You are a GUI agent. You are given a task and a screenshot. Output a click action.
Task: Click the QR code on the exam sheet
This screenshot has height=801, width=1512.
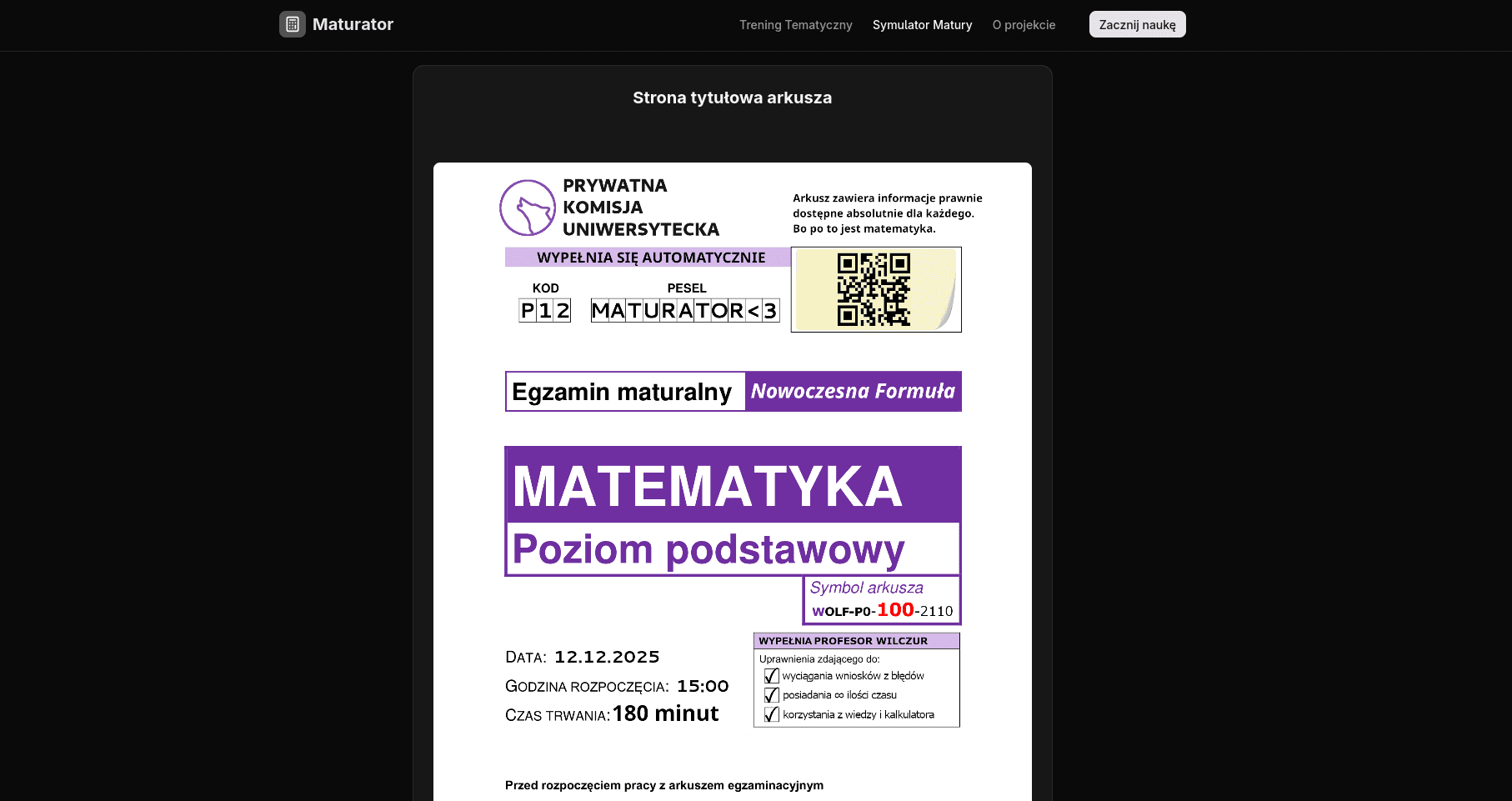872,288
